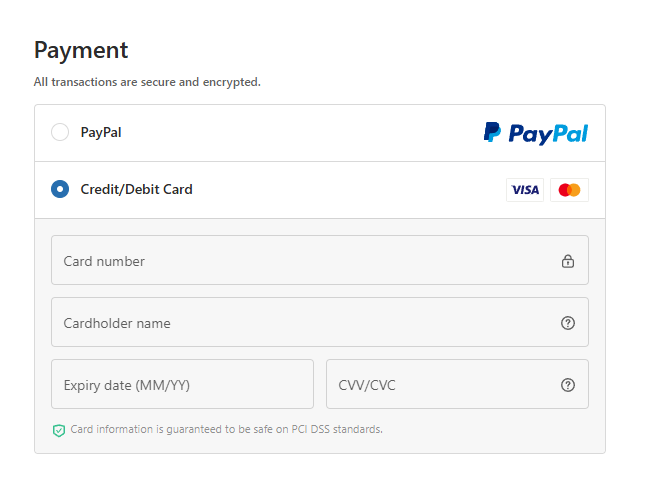Select the Credit/Debit Card radio button
The image size is (661, 486).
(60, 189)
